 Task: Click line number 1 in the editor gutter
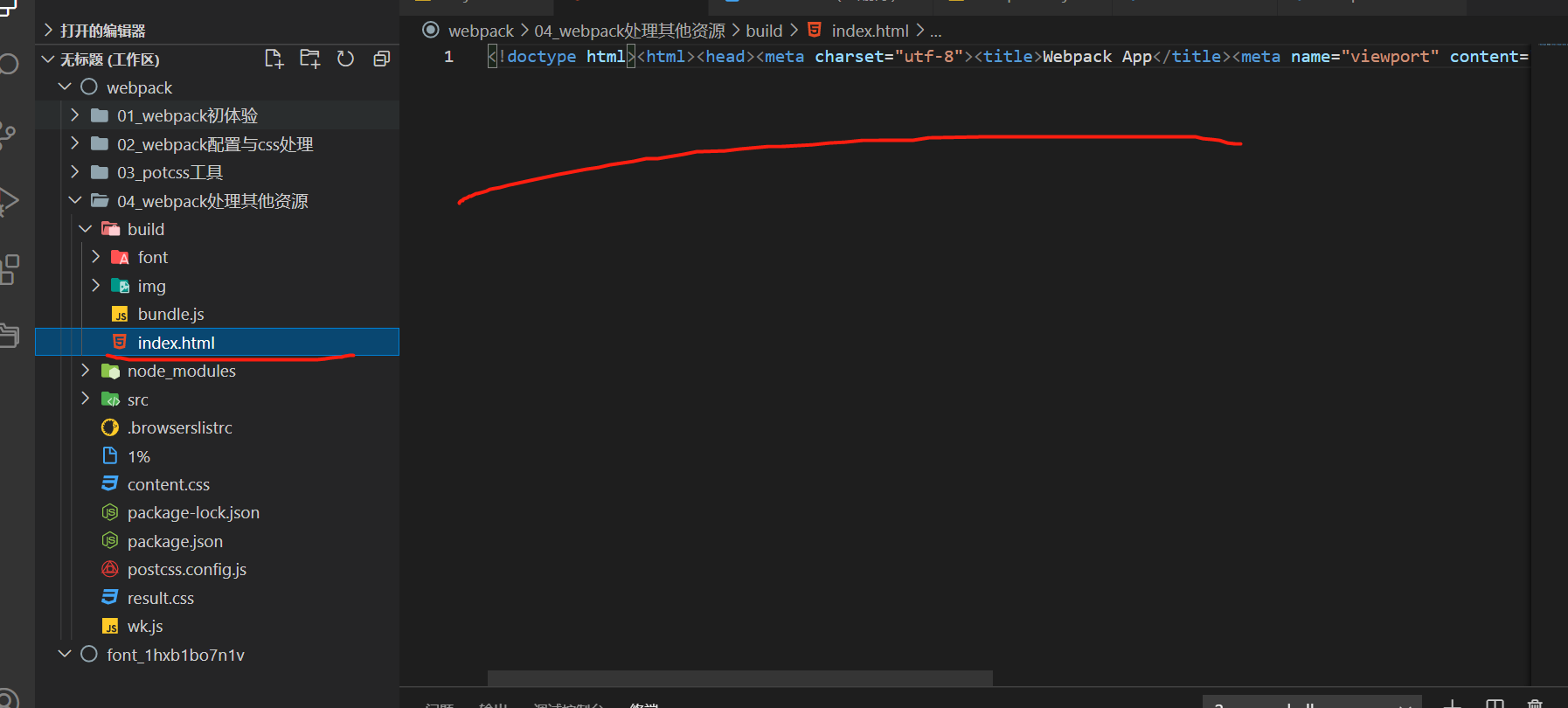[448, 57]
